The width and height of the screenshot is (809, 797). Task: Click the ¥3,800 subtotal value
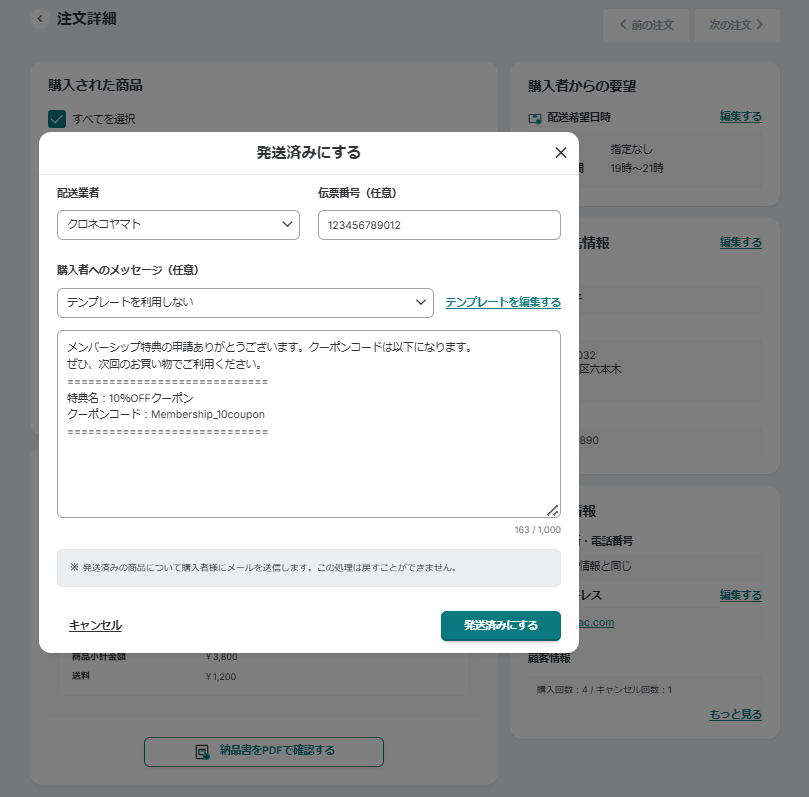(x=221, y=657)
